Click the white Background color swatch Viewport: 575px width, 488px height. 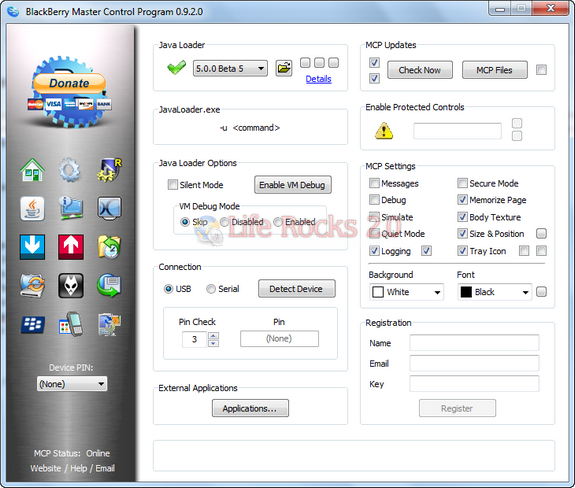click(378, 292)
